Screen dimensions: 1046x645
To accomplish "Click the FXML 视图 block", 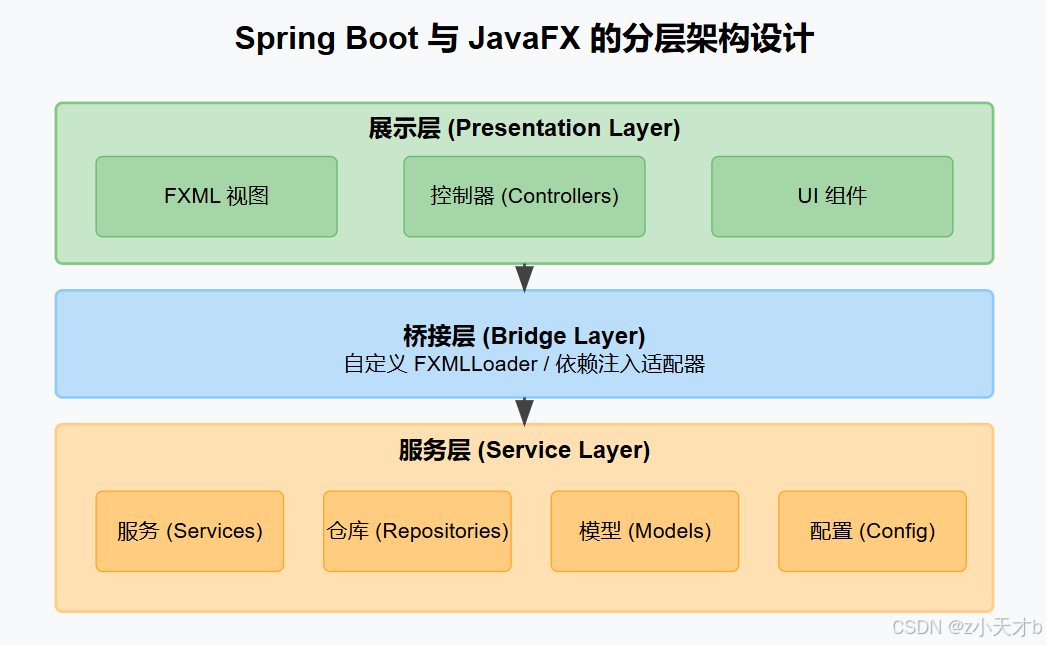I will point(216,196).
